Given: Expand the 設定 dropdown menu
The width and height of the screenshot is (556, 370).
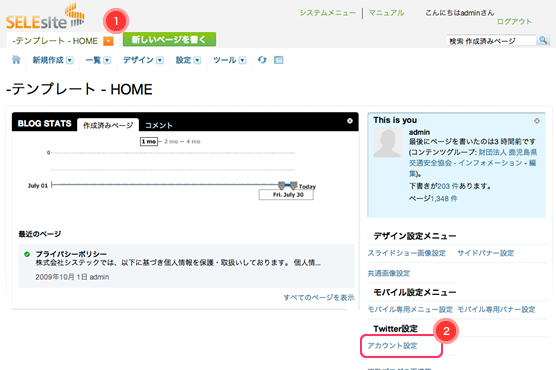Looking at the screenshot, I should pyautogui.click(x=198, y=60).
